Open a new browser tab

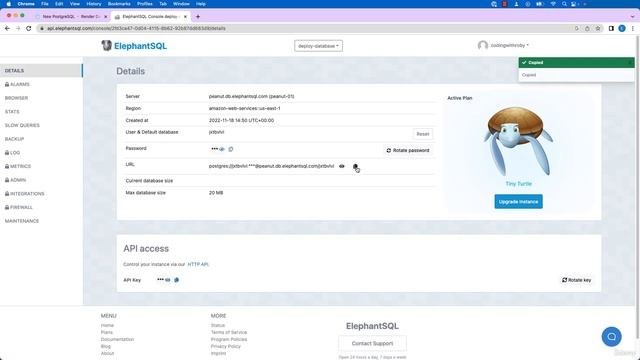pos(198,17)
